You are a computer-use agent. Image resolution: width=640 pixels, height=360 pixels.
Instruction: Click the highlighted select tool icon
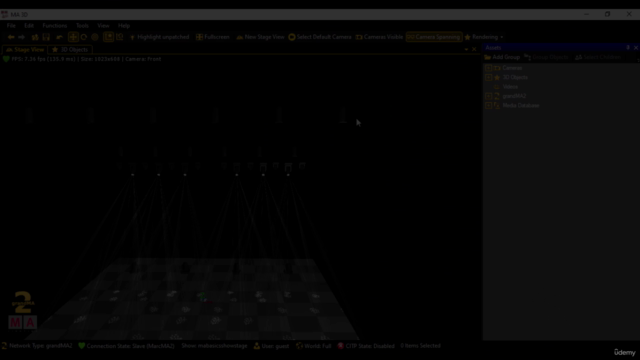point(109,37)
